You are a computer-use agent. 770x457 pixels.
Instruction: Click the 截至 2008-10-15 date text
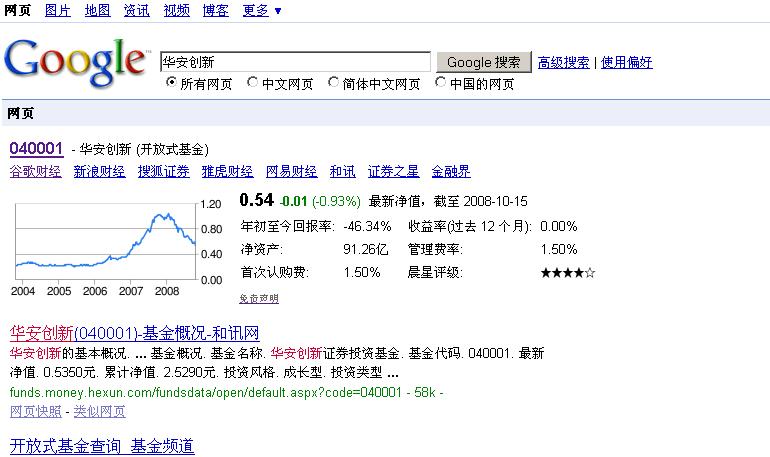pos(481,201)
